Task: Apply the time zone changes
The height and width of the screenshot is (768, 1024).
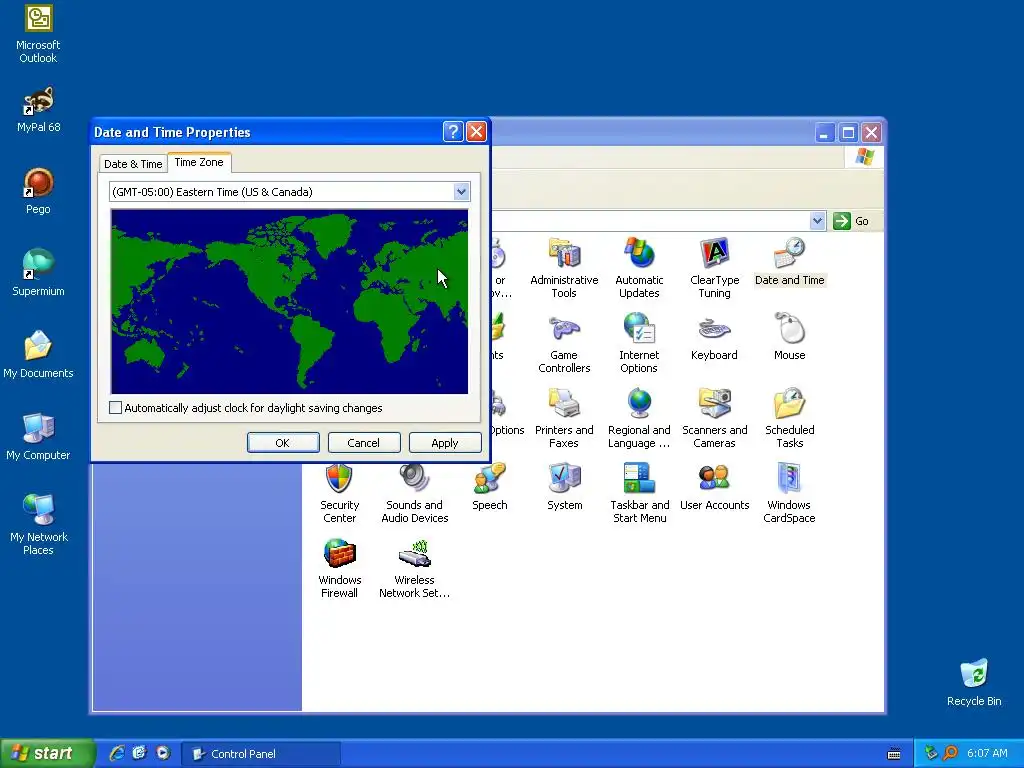Action: (x=445, y=443)
